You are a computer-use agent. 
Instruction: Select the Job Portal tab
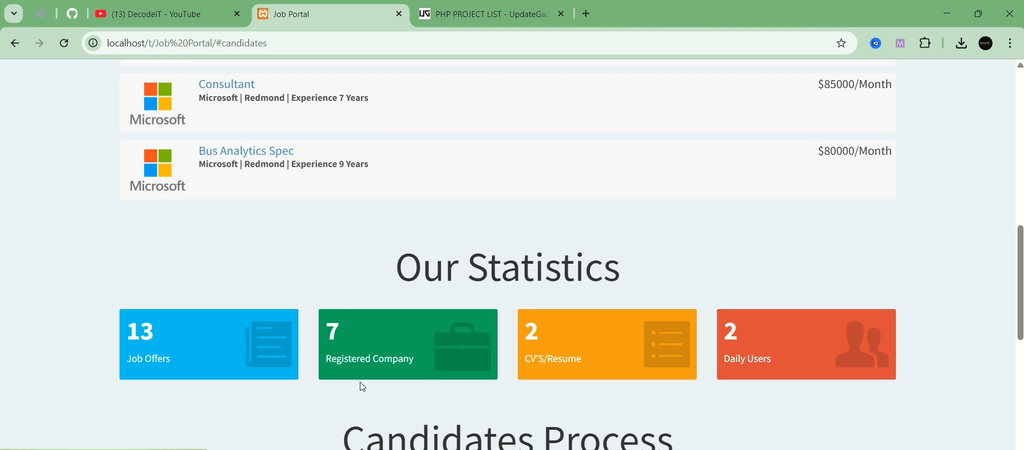pos(330,14)
